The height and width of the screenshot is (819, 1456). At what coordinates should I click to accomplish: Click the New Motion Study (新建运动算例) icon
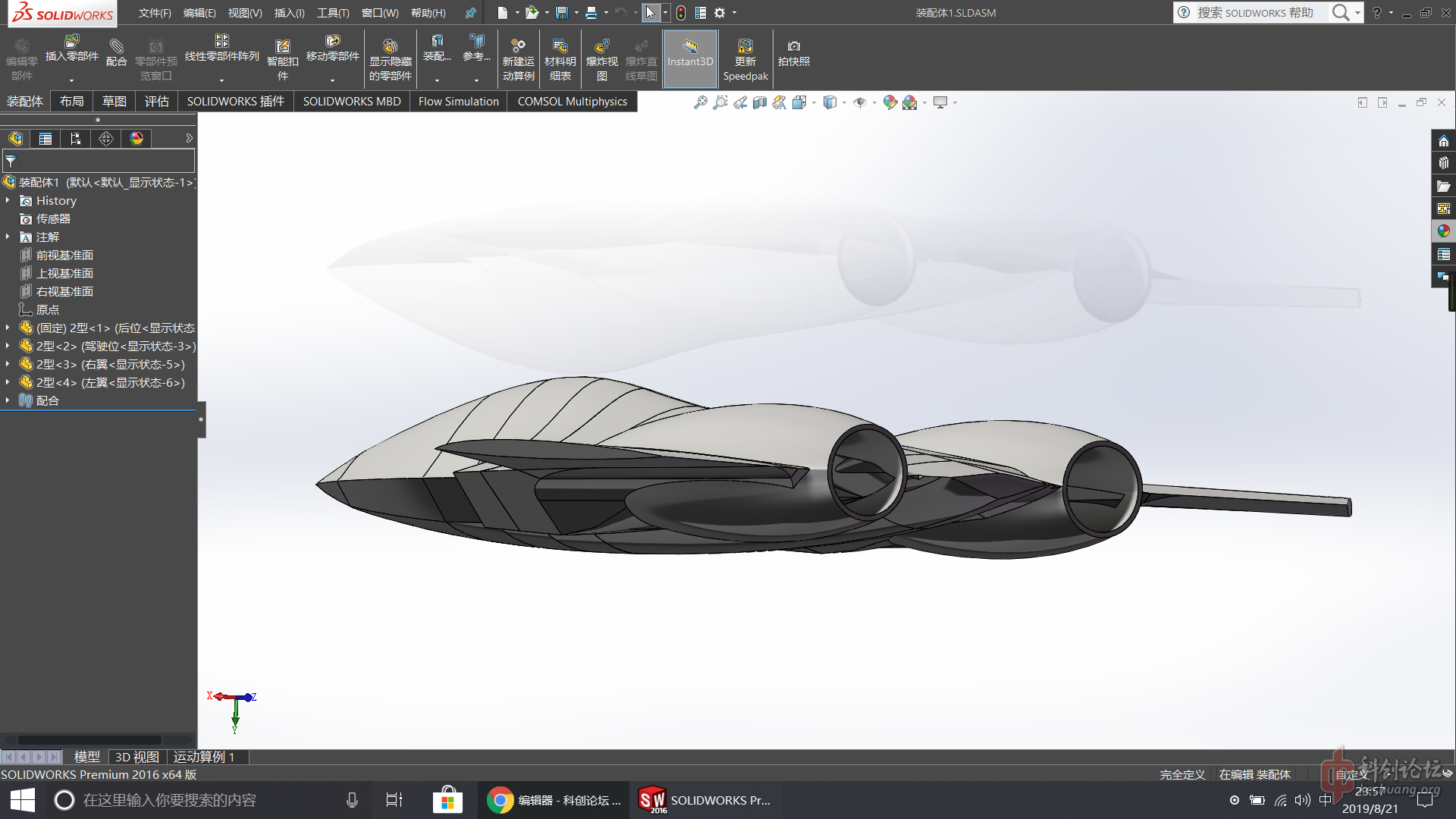pyautogui.click(x=518, y=59)
